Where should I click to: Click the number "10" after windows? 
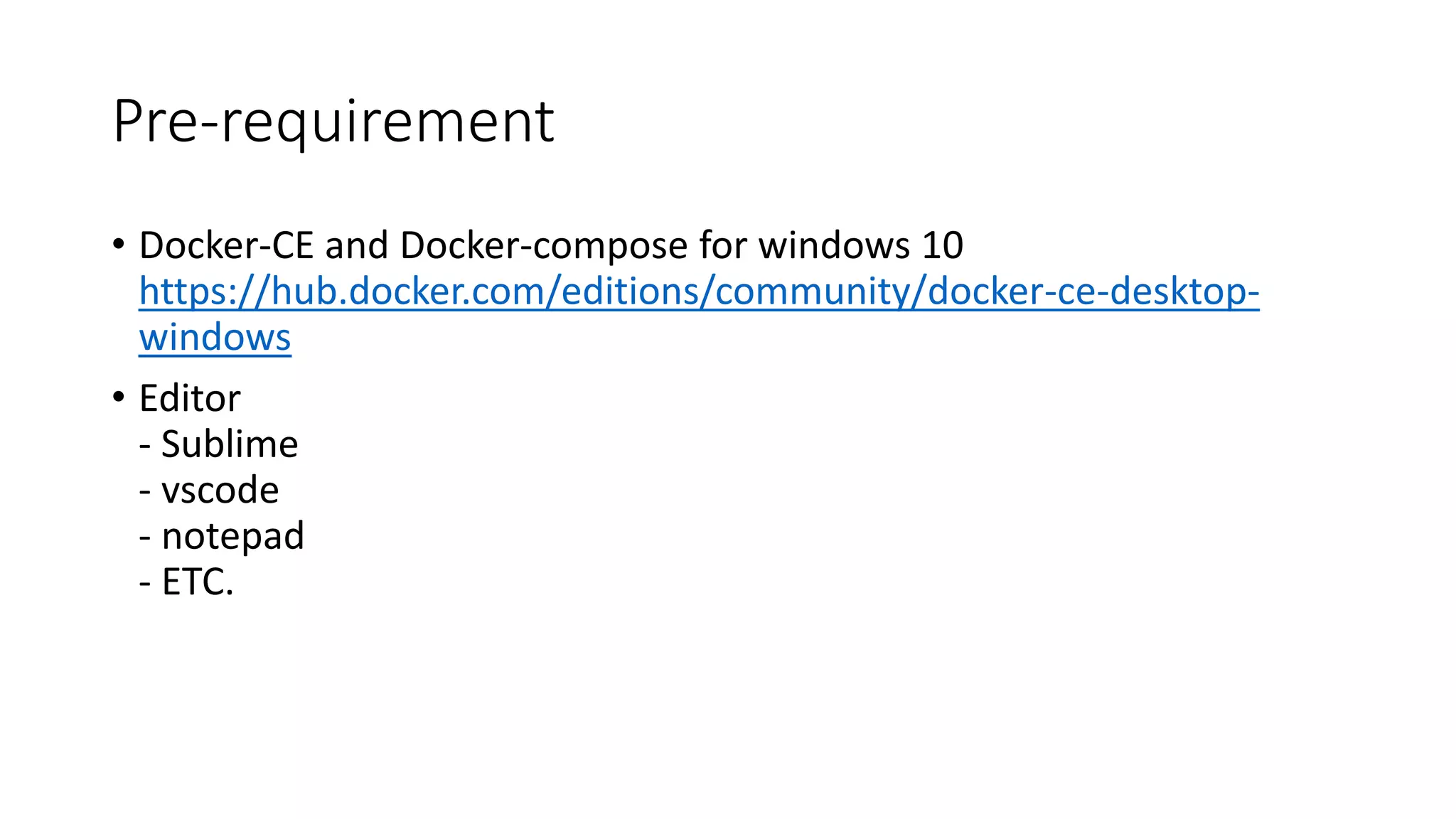point(943,246)
